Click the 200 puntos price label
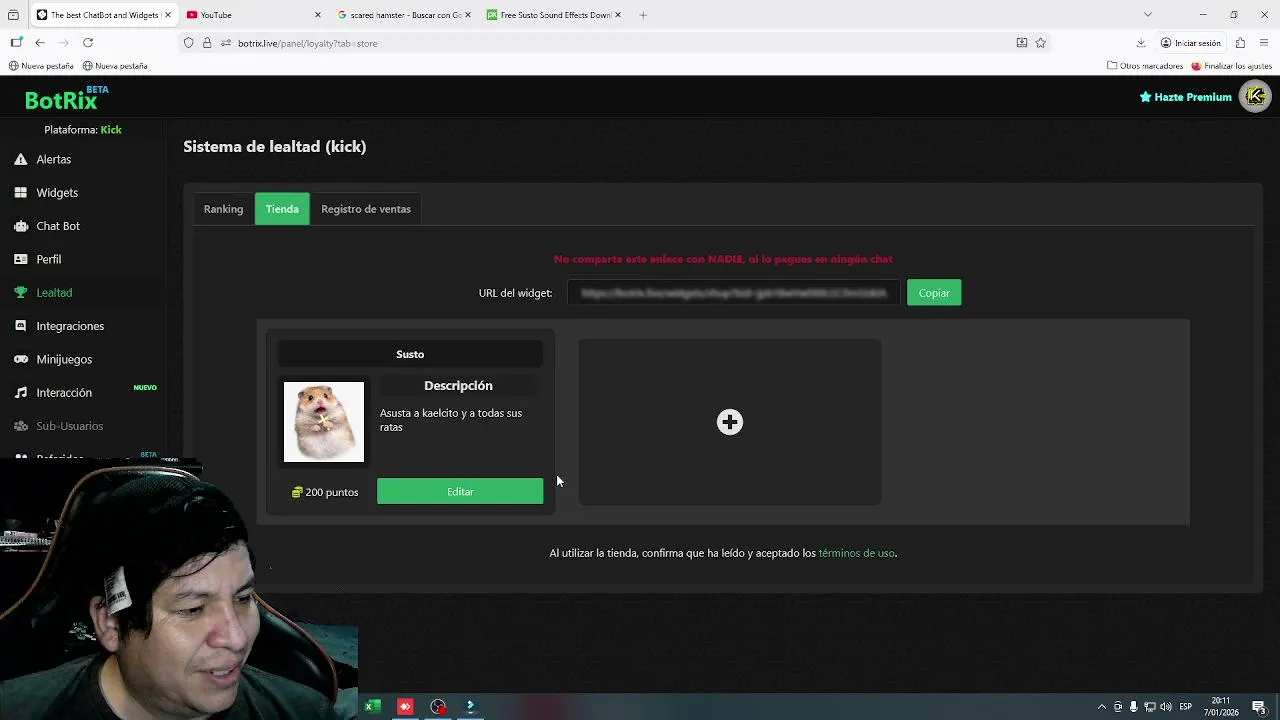The width and height of the screenshot is (1280, 720). (x=325, y=492)
